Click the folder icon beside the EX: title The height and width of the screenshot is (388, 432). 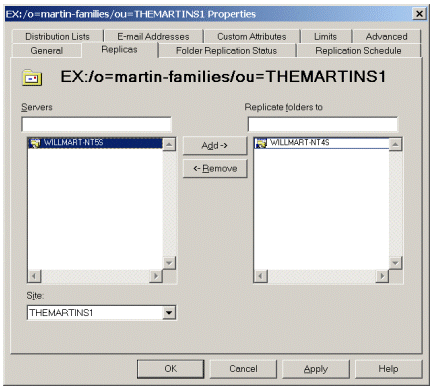coord(32,78)
